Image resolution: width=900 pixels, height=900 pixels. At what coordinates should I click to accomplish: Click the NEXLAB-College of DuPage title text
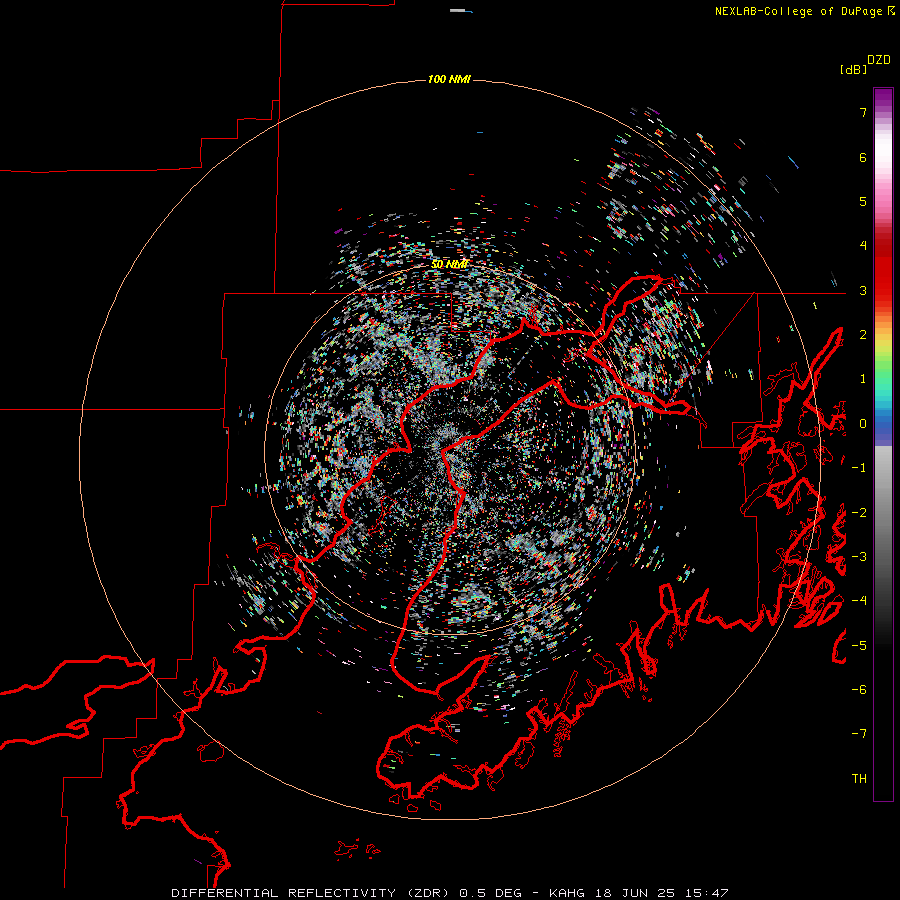click(800, 11)
